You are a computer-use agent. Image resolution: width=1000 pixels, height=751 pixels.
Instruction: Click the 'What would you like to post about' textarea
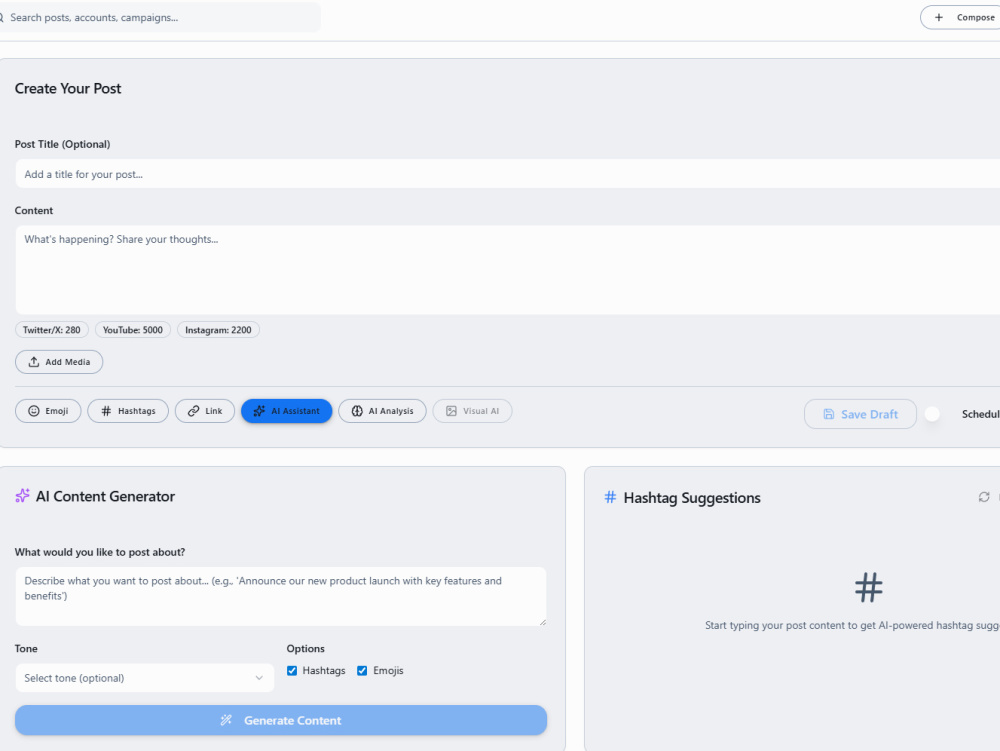pos(281,596)
